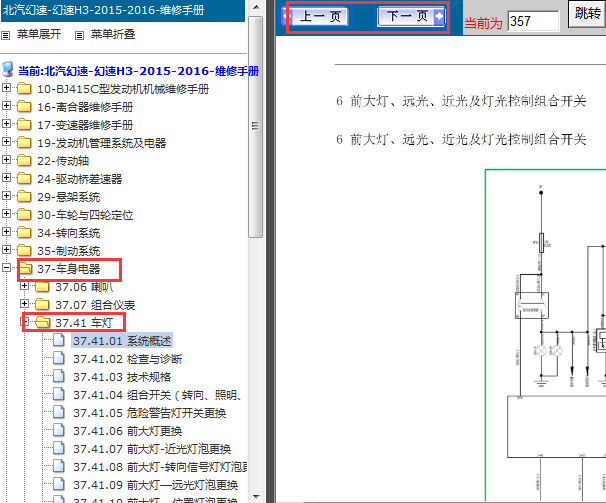This screenshot has height=503, width=606.
Task: Expand the 37.07 组合仪表 node
Action: 24,304
